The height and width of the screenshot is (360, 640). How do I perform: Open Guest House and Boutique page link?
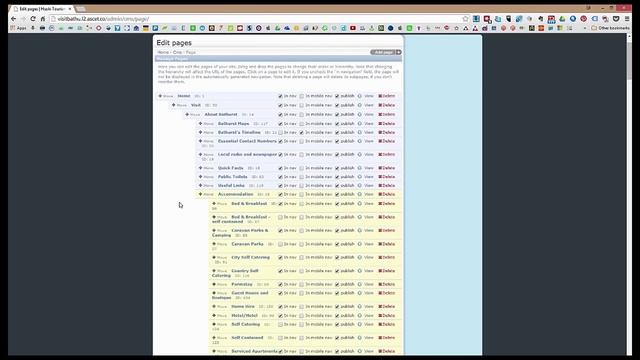click(240, 295)
